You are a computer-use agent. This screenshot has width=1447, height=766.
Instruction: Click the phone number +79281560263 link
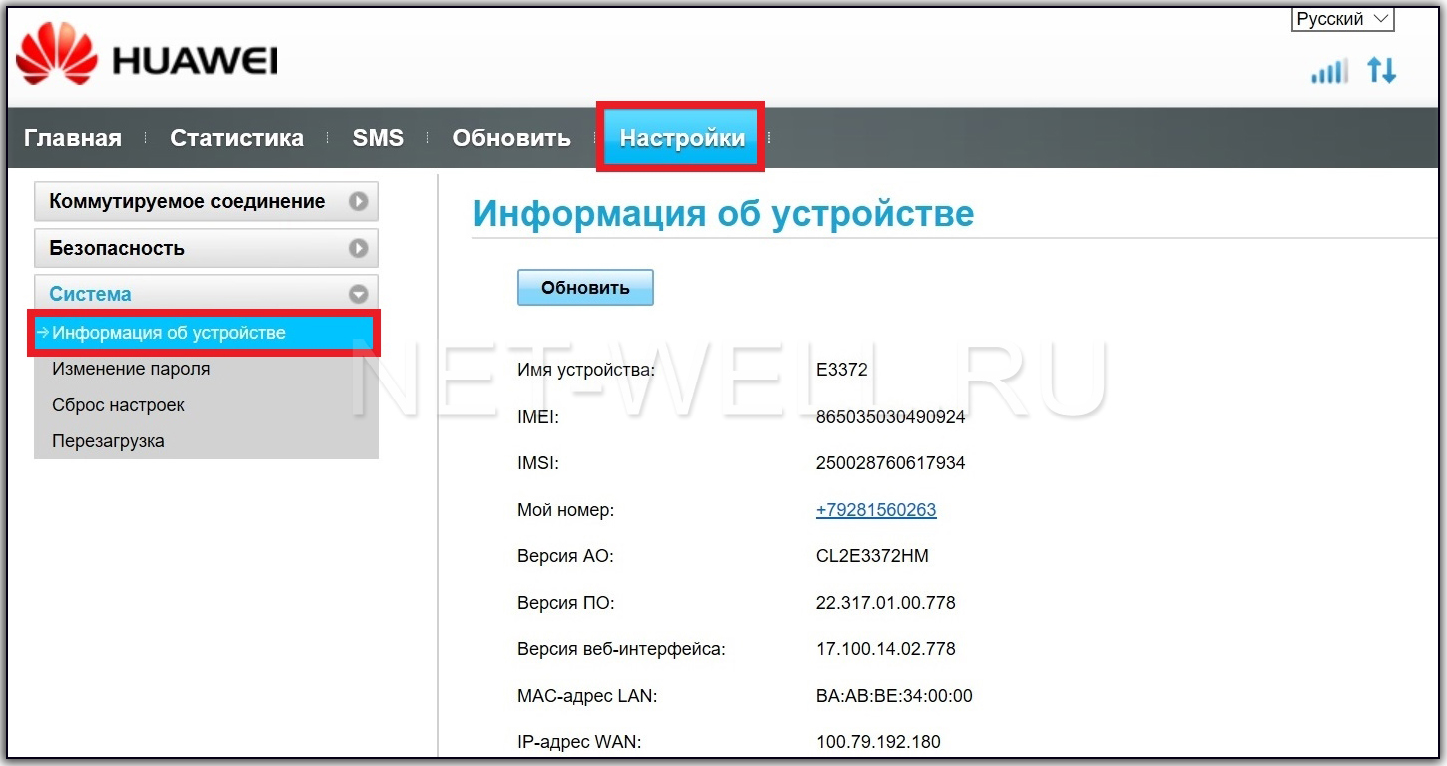point(876,510)
